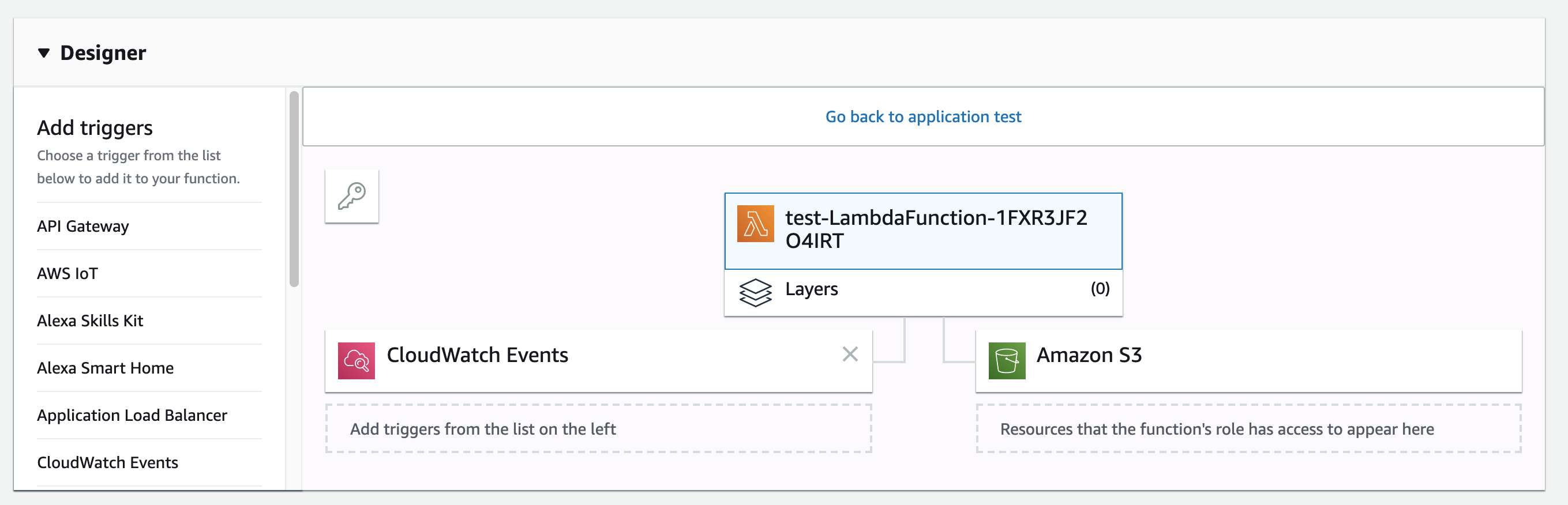The image size is (1568, 505).
Task: Click the Layers (0) count
Action: [x=1100, y=288]
